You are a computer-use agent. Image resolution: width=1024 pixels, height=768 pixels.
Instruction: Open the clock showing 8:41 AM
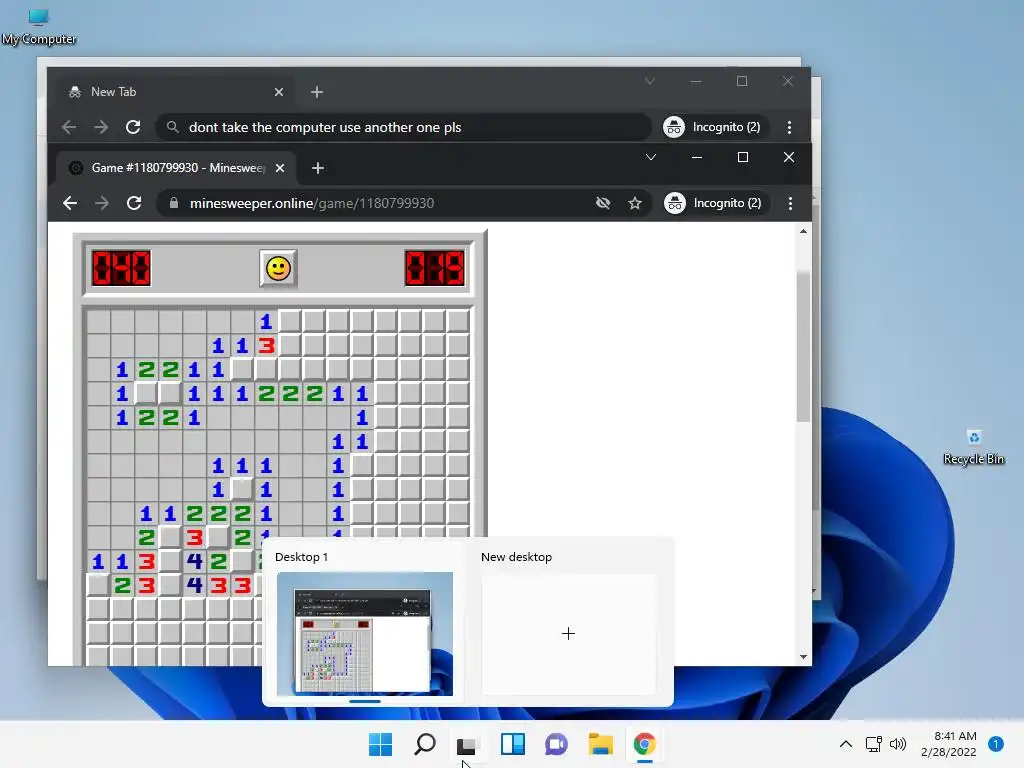949,744
